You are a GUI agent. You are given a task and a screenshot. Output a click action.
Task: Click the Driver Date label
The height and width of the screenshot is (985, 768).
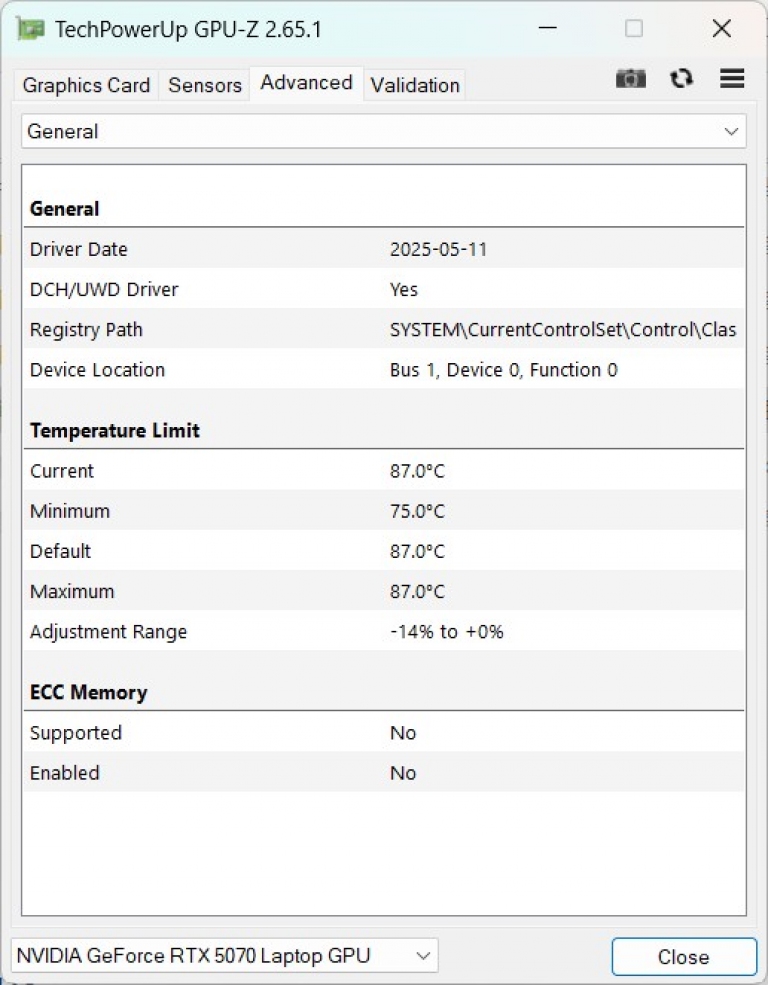(x=78, y=249)
